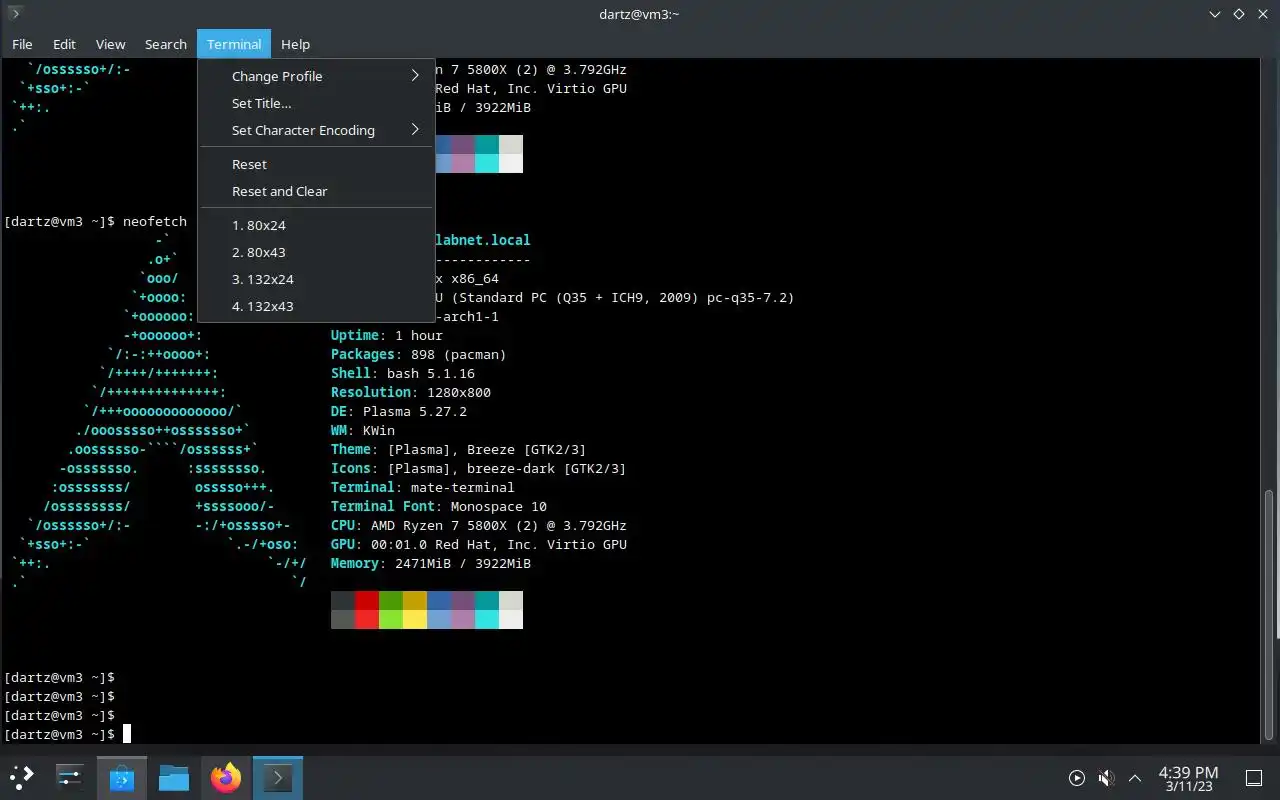Screen dimensions: 1280x800
Task: Click the green swatch in lower palette
Action: 390,610
